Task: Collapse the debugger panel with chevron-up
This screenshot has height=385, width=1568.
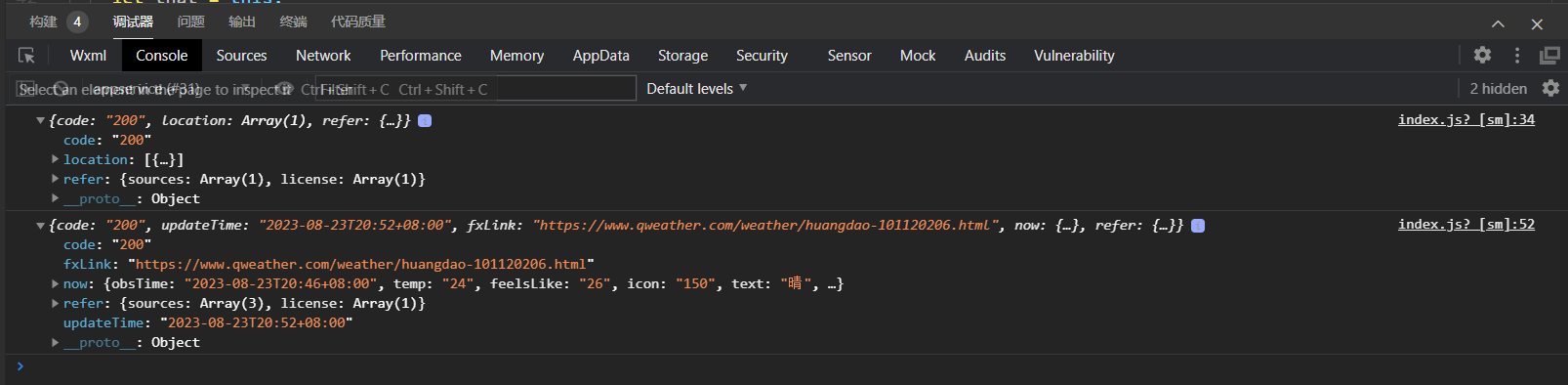Action: click(1498, 23)
